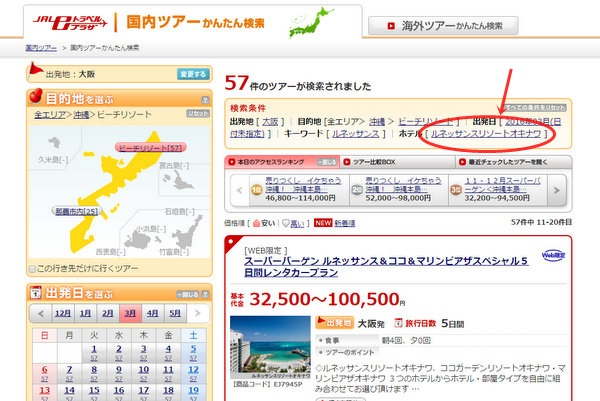Click 沖縄 link in 検索条件 box

coord(377,122)
